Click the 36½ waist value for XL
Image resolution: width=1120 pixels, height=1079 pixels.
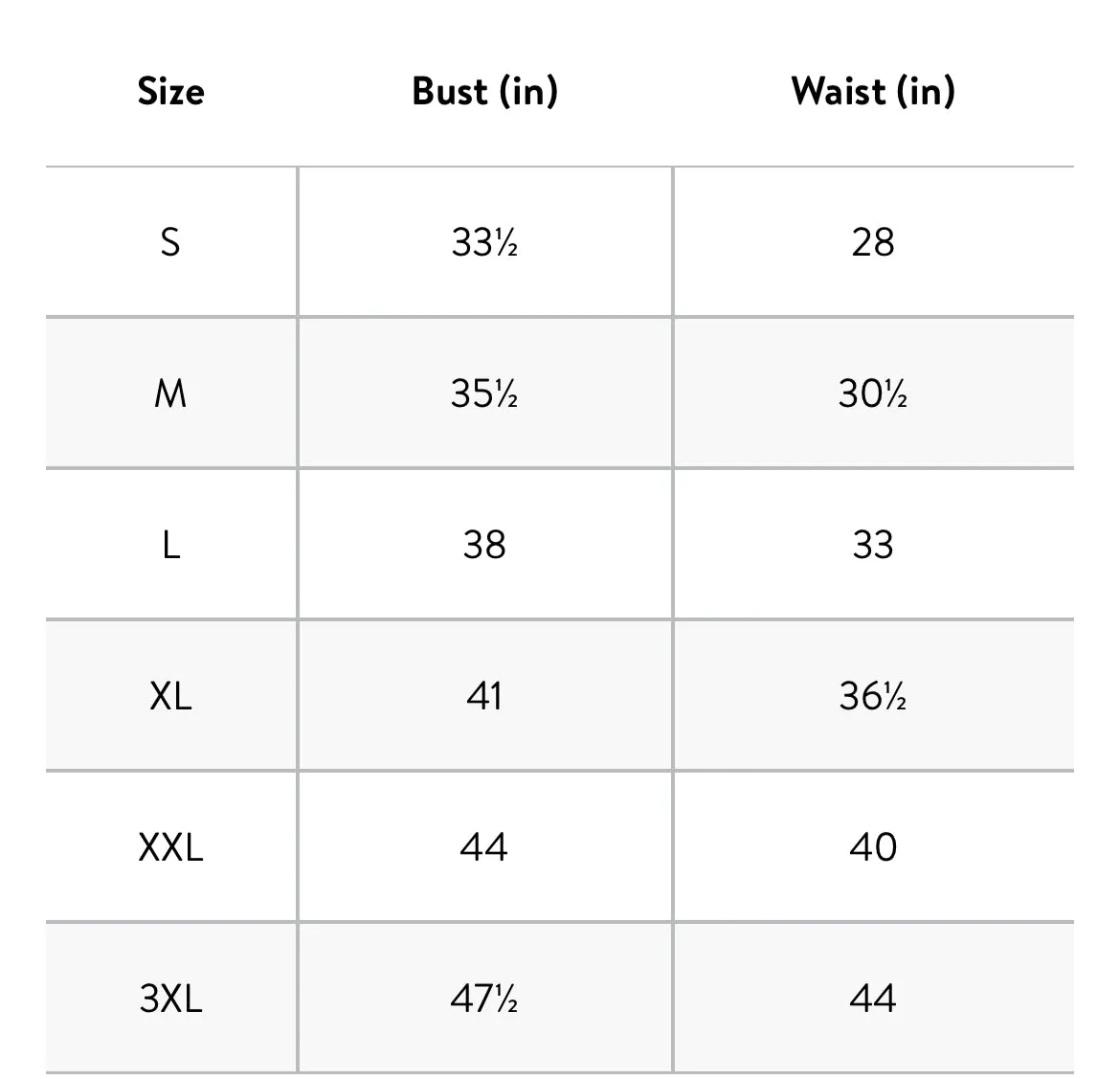coord(873,696)
